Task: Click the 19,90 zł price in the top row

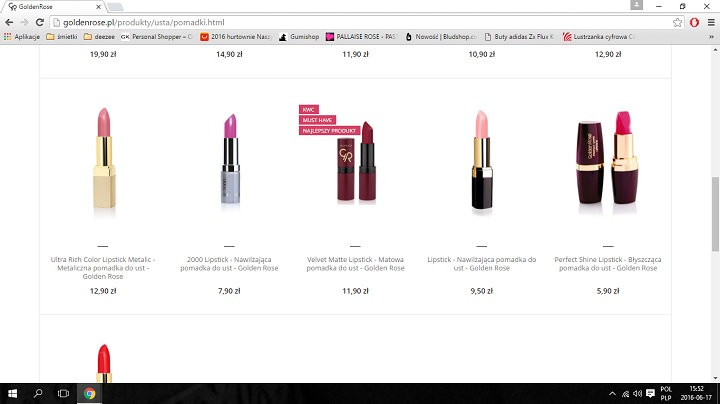Action: pyautogui.click(x=103, y=54)
